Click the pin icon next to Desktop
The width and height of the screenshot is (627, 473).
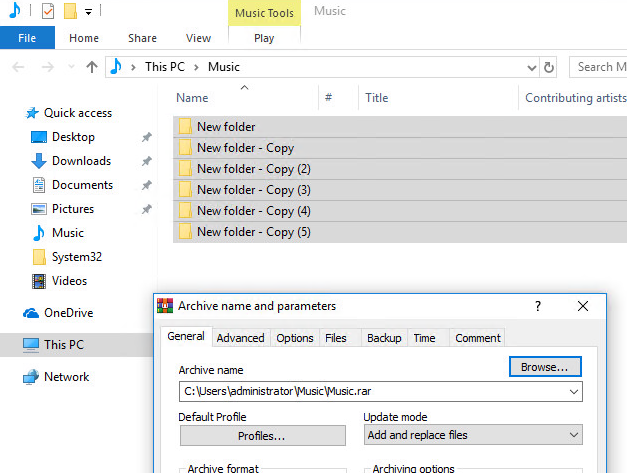(147, 137)
